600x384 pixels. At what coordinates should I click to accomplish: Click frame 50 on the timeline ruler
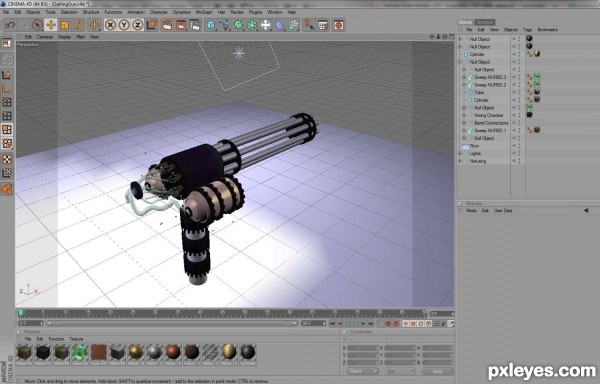(245, 313)
